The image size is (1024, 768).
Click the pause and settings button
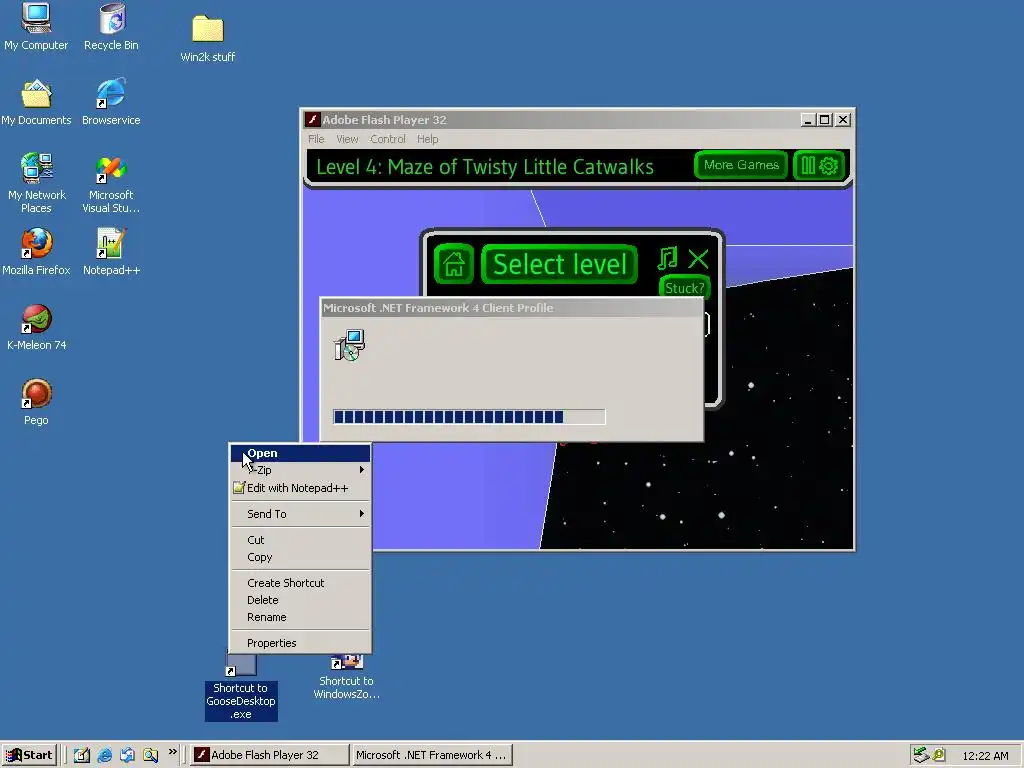pos(819,165)
